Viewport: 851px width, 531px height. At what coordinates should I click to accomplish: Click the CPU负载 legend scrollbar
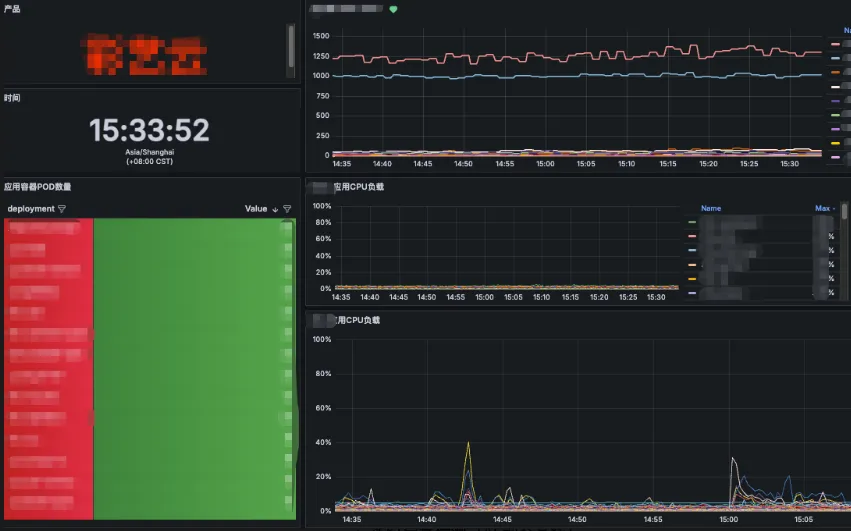pos(844,211)
